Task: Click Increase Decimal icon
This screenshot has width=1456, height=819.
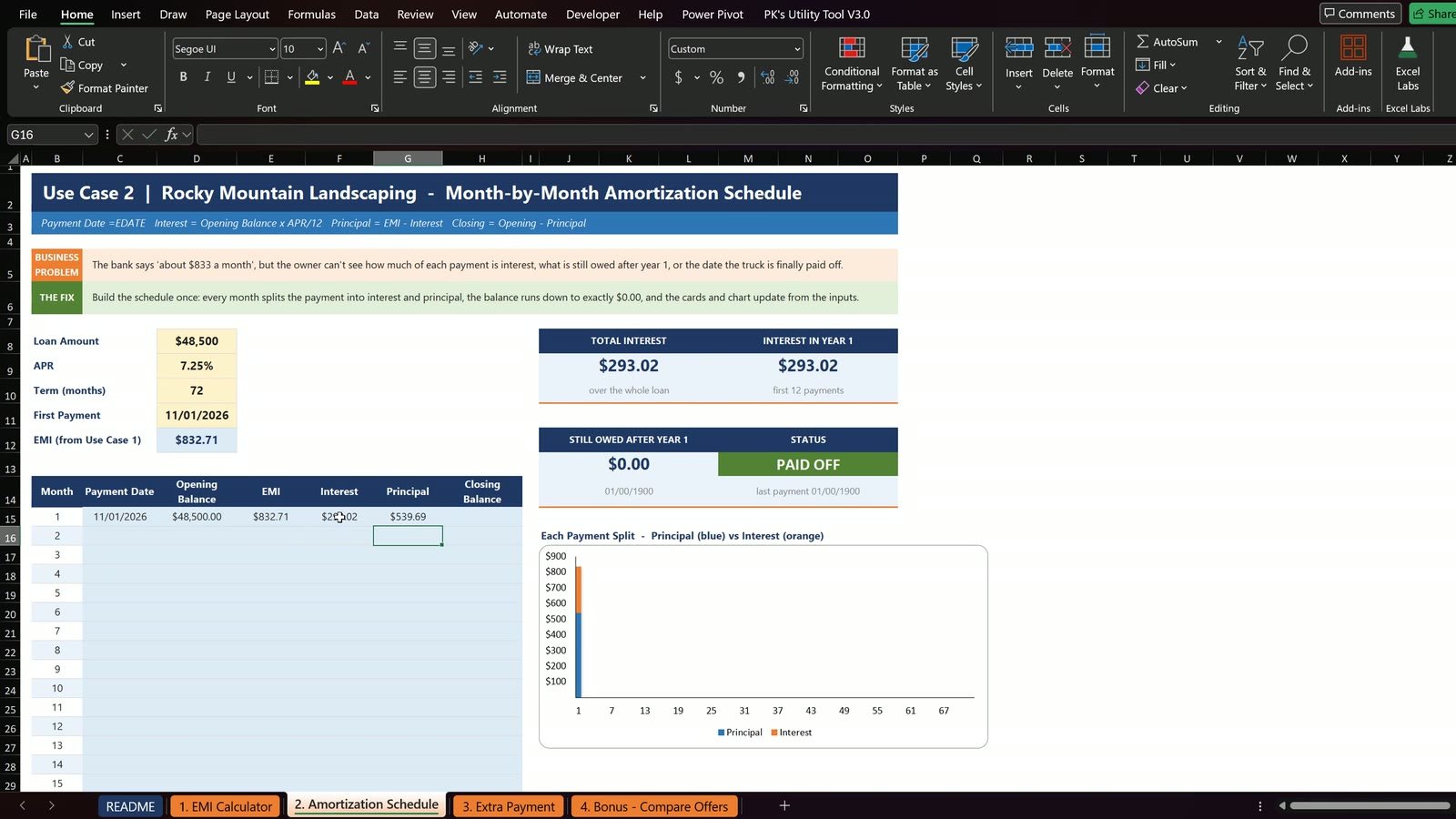Action: pyautogui.click(x=767, y=77)
